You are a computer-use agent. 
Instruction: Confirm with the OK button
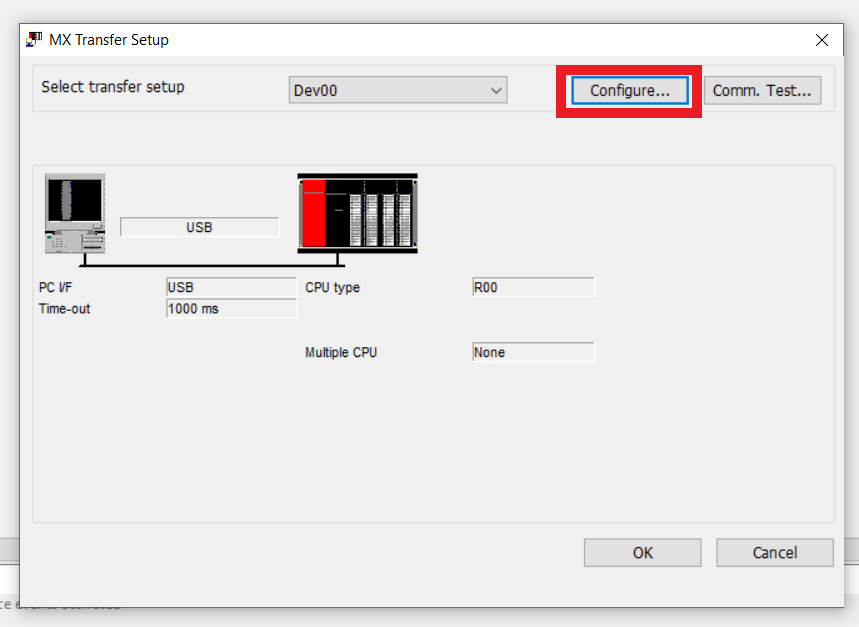[643, 553]
